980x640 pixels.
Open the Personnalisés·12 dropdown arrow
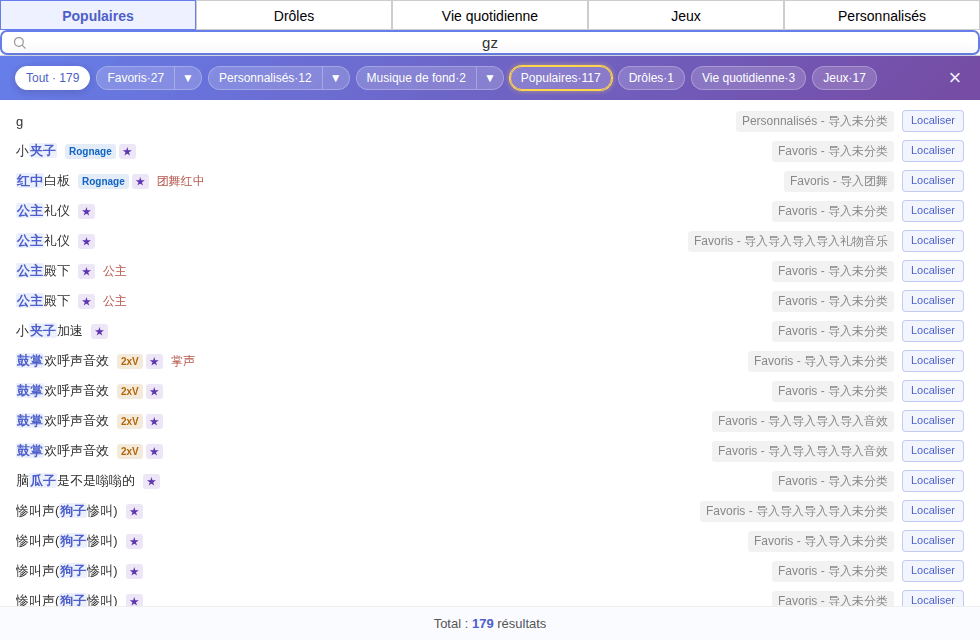point(336,78)
